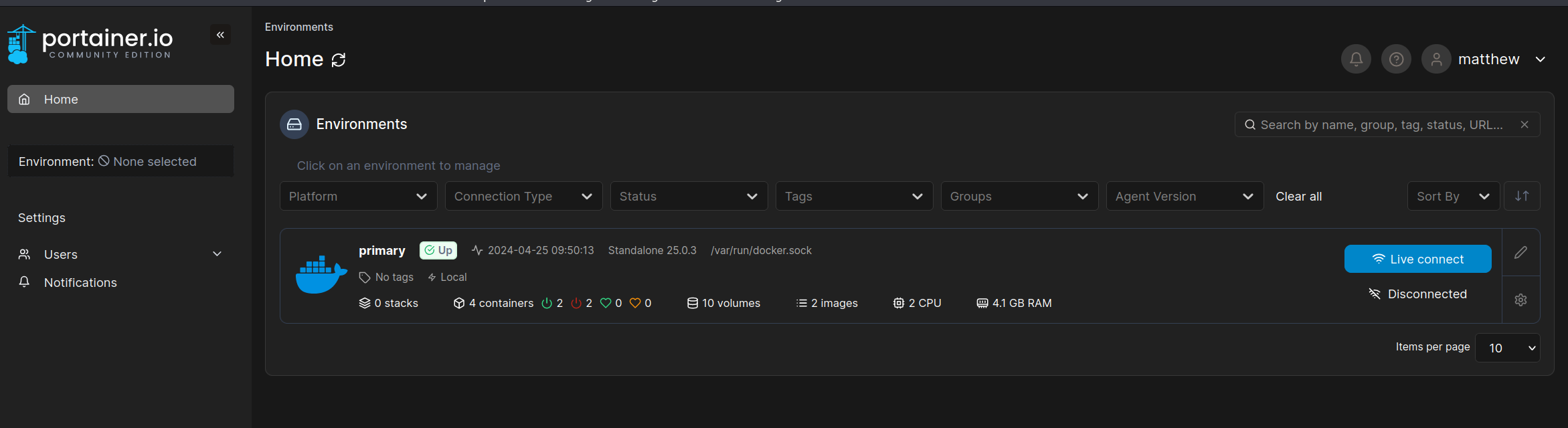The image size is (1568, 428).
Task: Click the Portainer.io logo
Action: click(90, 43)
